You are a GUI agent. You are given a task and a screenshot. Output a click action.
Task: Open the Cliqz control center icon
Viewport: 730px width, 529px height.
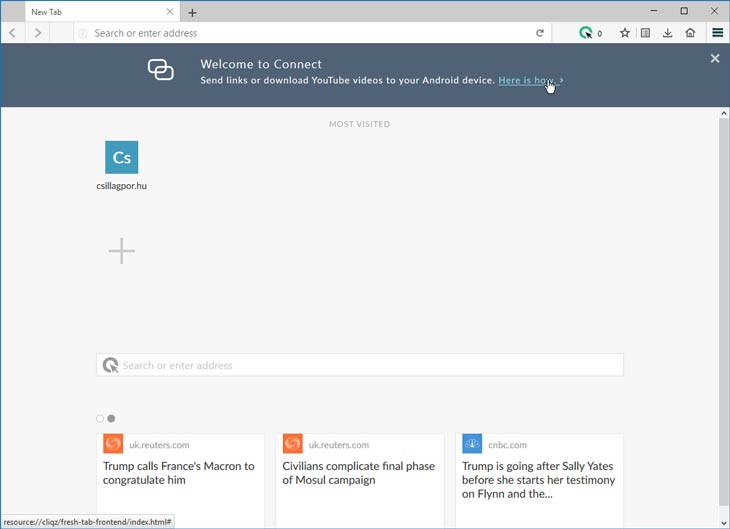(x=590, y=33)
